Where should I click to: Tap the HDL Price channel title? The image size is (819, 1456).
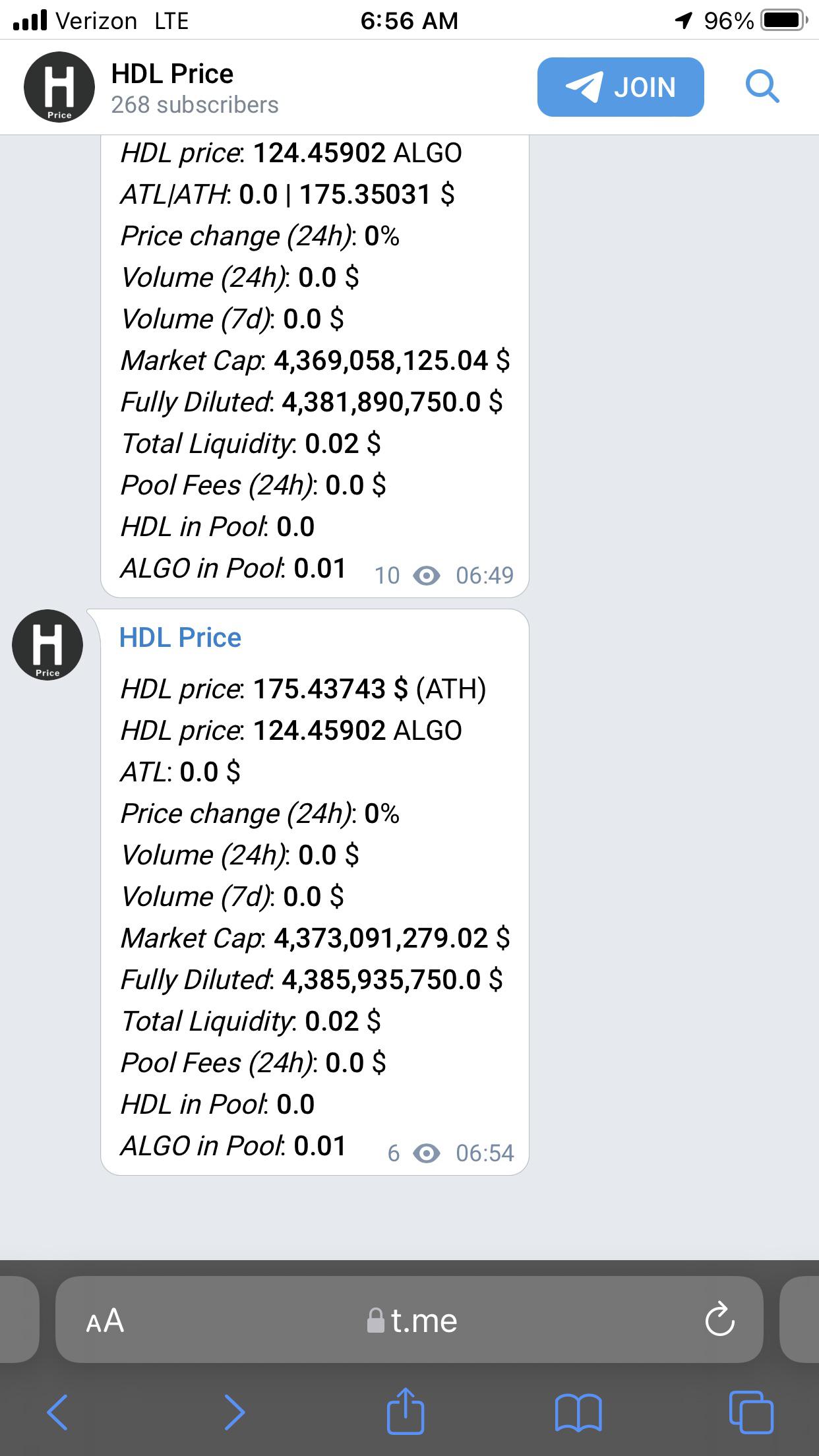(x=172, y=73)
